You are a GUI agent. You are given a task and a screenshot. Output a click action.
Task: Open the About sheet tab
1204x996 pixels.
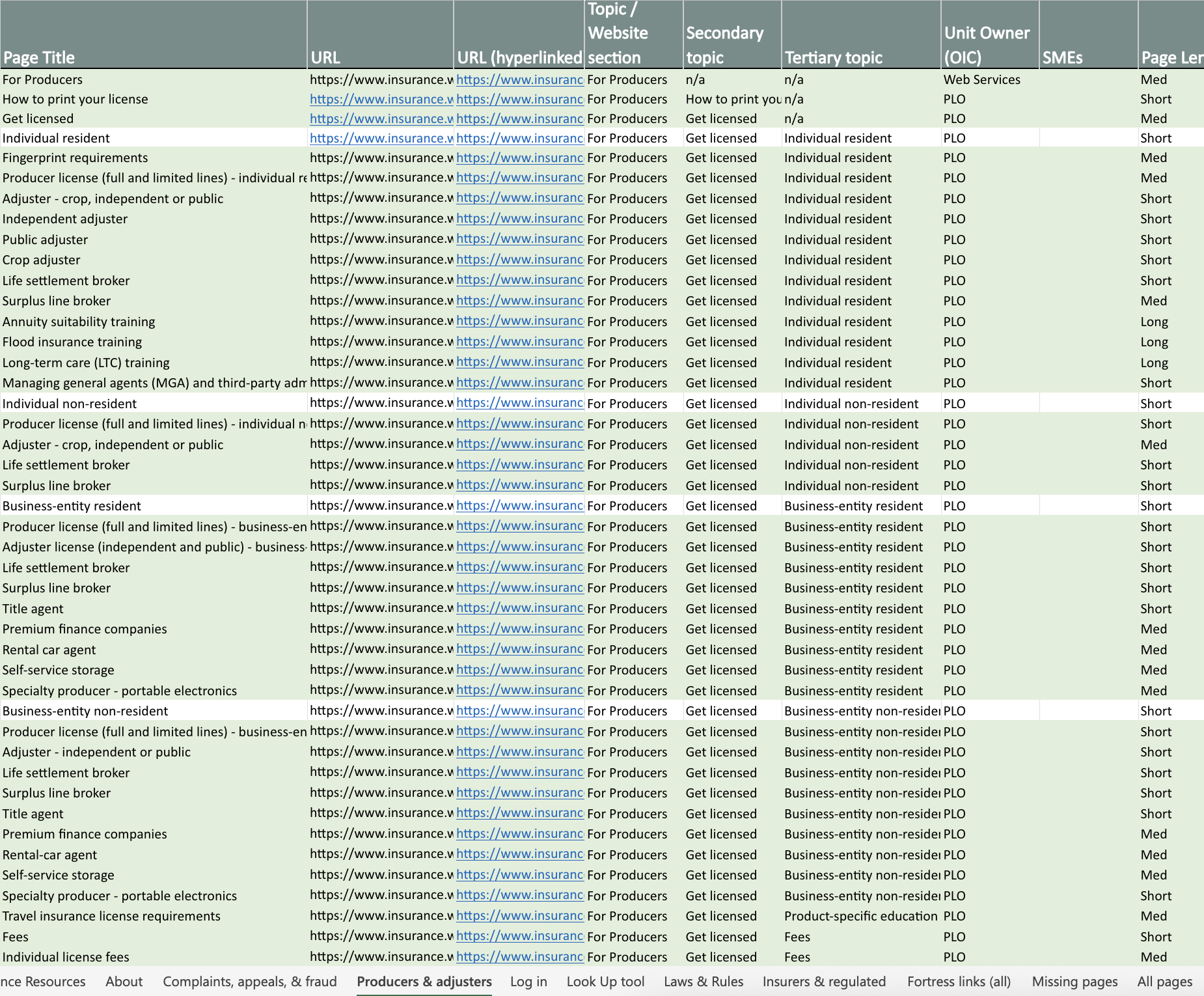coord(124,982)
